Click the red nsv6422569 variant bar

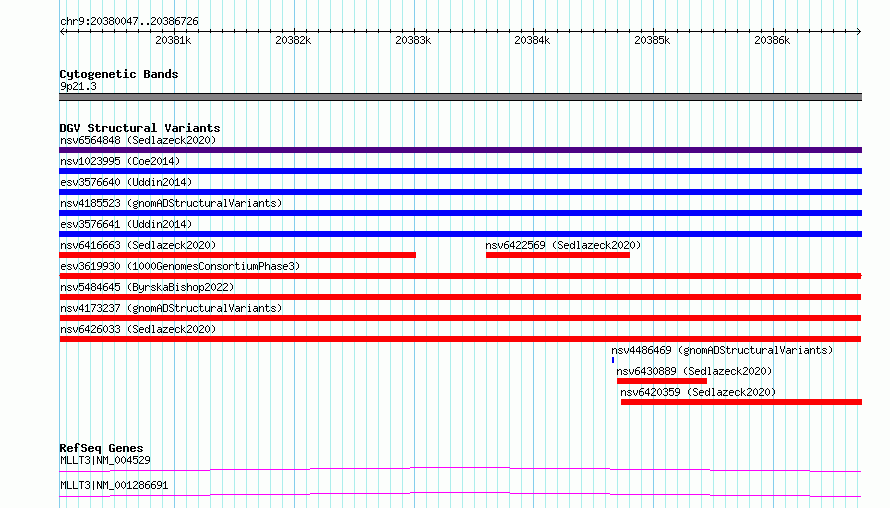click(558, 255)
